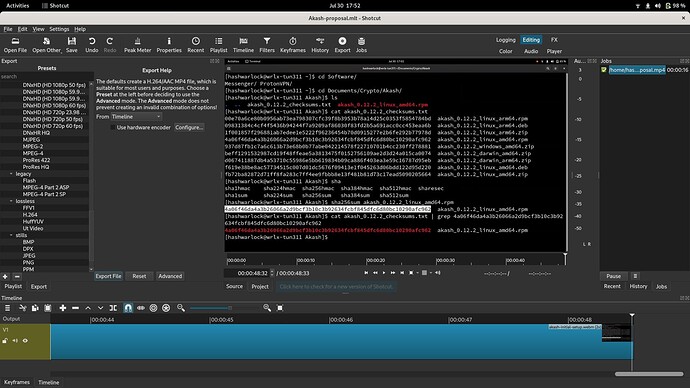Collapse the stills presets group

point(11,235)
